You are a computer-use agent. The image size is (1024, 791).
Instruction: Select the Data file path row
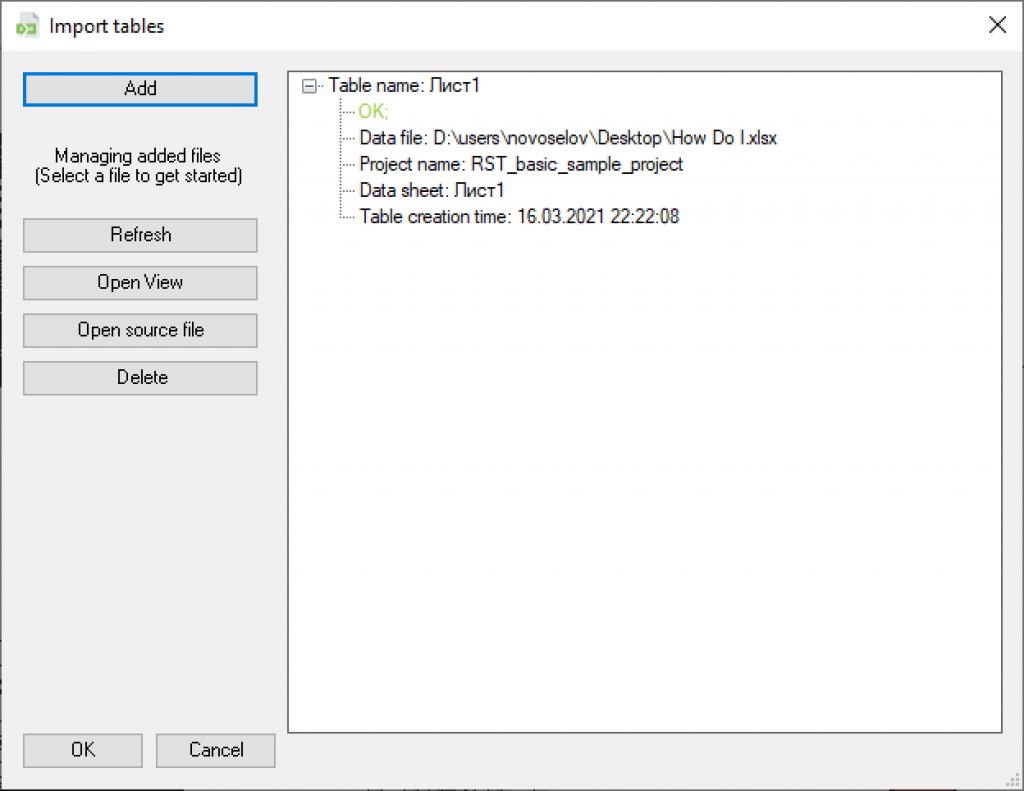568,138
